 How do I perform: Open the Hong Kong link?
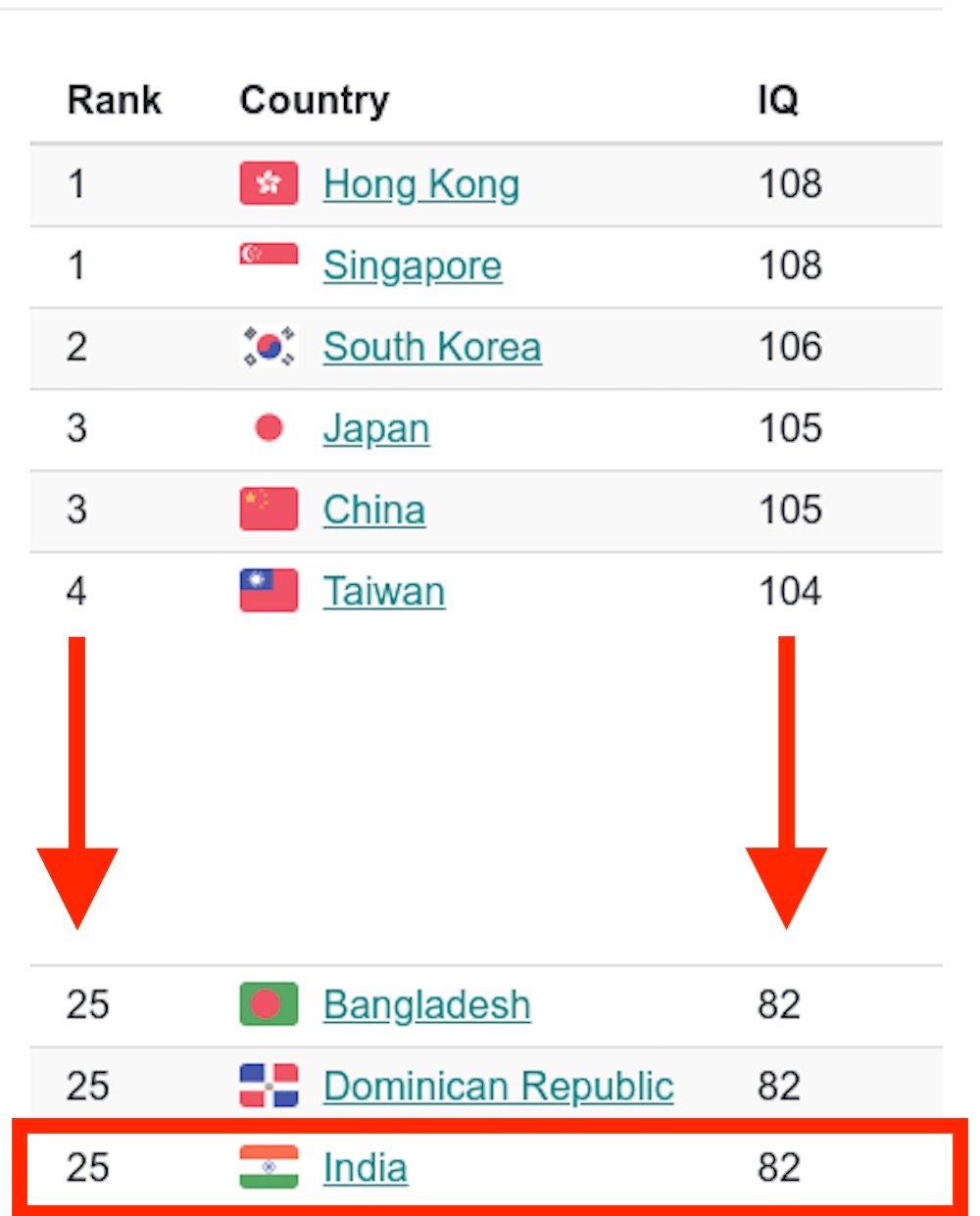click(421, 184)
